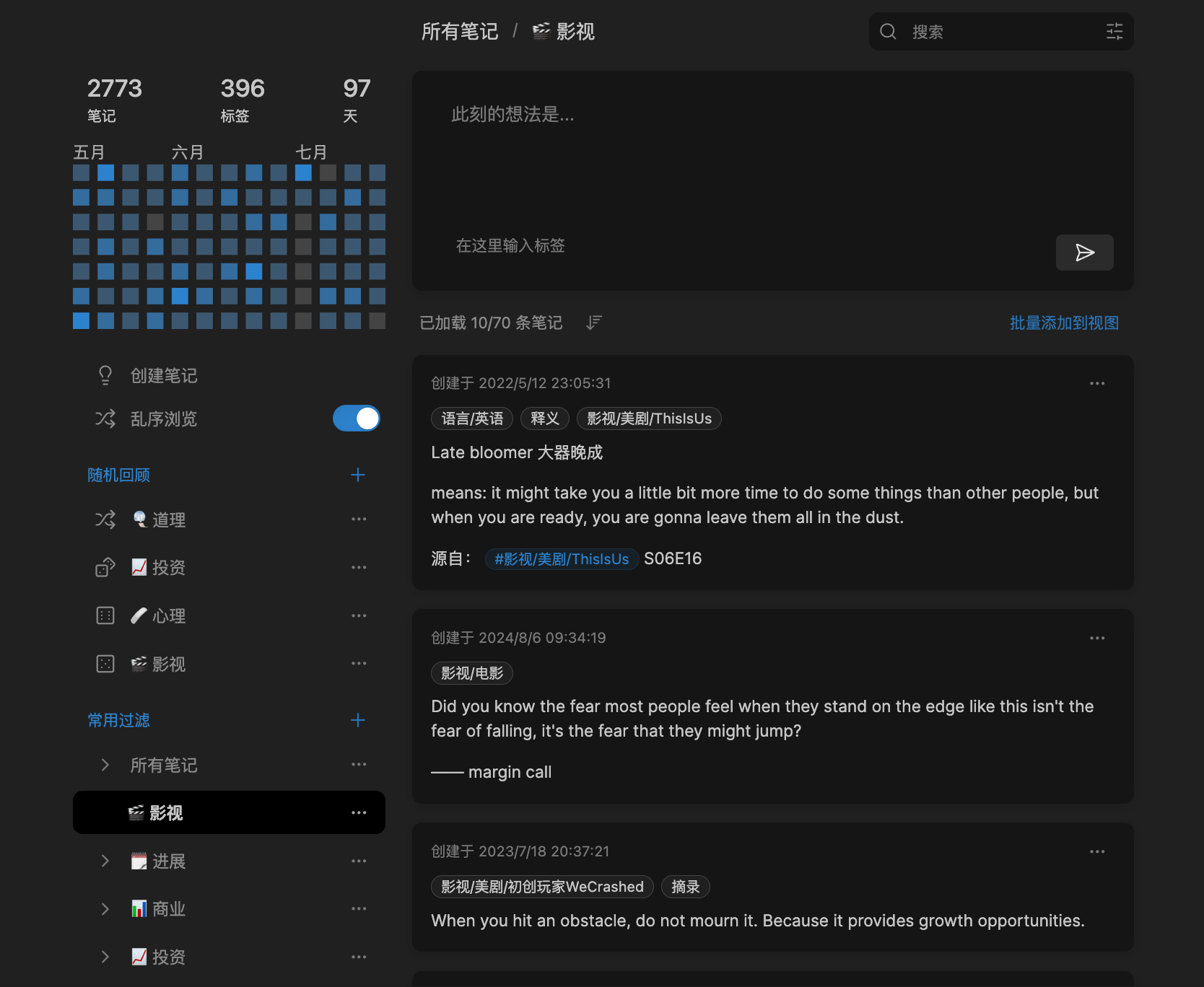Viewport: 1204px width, 987px height.
Task: Select the highlighted 影视 filter
Action: [x=229, y=812]
